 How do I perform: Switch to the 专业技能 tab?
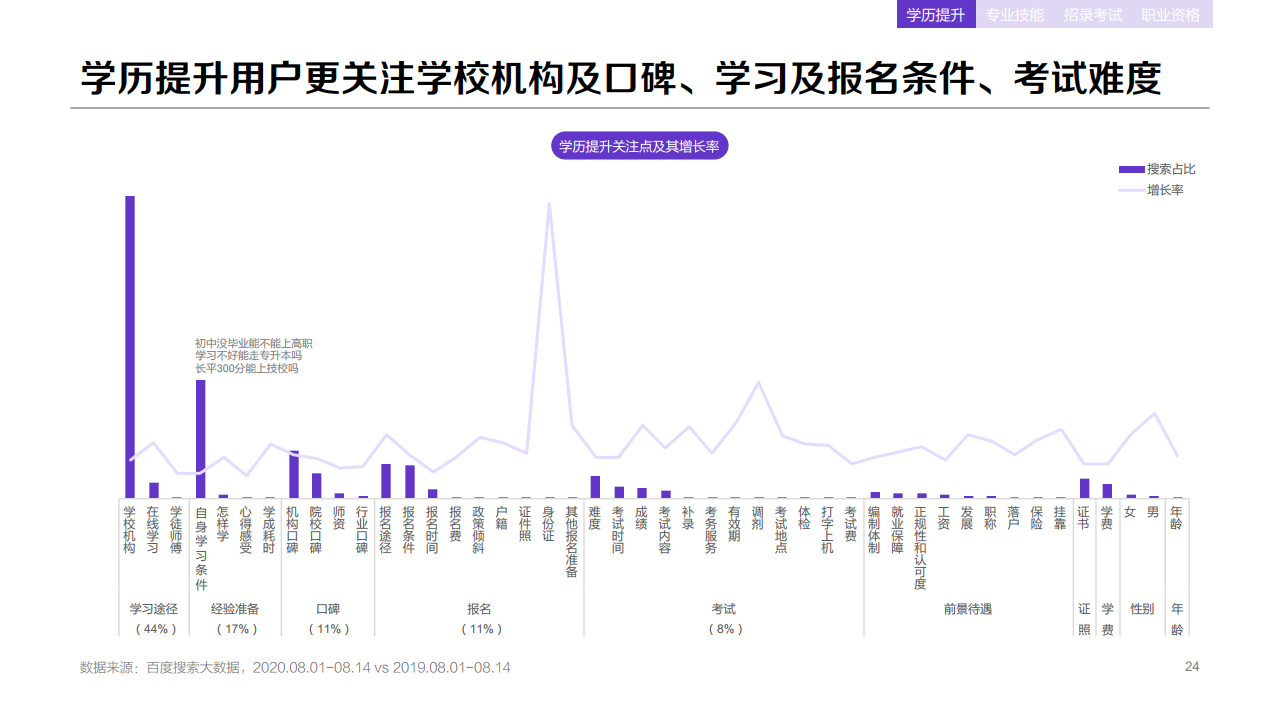pyautogui.click(x=1014, y=15)
